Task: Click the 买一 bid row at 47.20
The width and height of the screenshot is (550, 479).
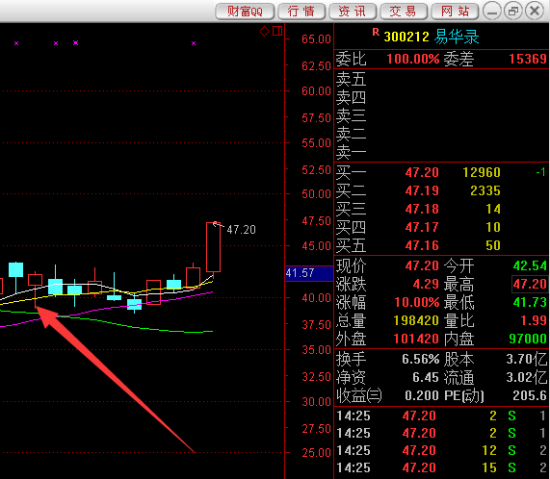Action: click(x=441, y=172)
